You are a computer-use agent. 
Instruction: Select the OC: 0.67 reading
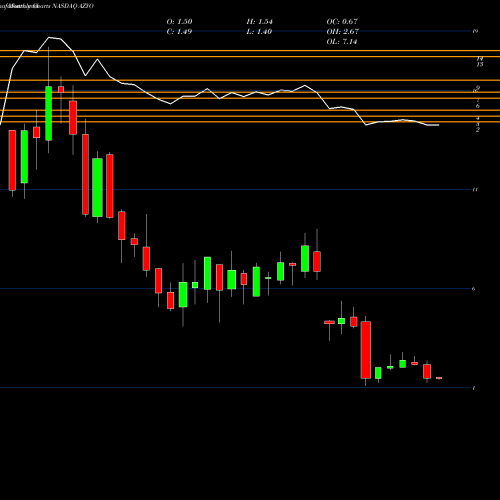[x=342, y=22]
